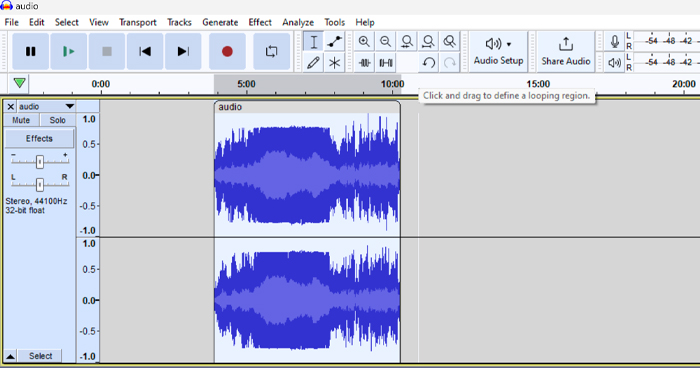Select the Multi-tool asterisk icon
This screenshot has height=368, width=700.
[334, 63]
